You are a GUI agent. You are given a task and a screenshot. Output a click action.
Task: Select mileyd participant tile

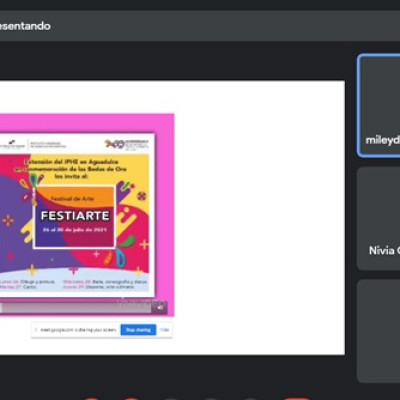click(x=379, y=105)
